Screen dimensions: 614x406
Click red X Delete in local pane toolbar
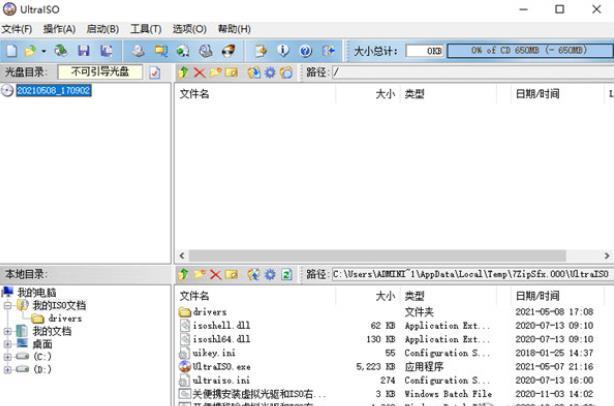point(215,274)
